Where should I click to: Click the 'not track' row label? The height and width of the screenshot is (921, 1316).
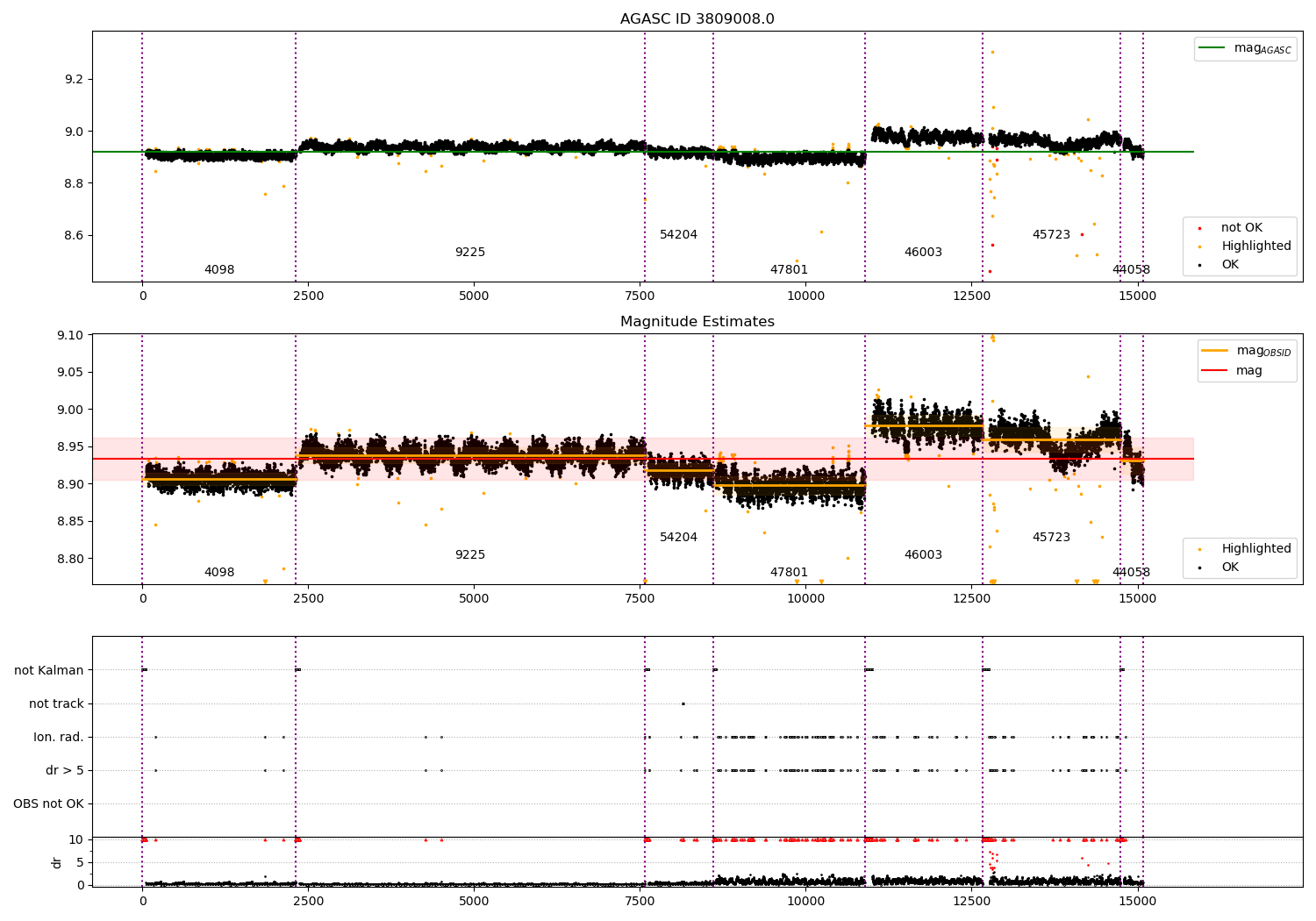click(56, 703)
